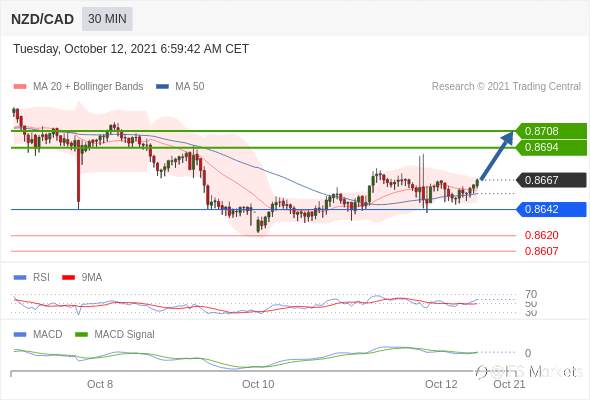The height and width of the screenshot is (400, 590).
Task: Click the Oct 12 date axis label
Action: 441,384
